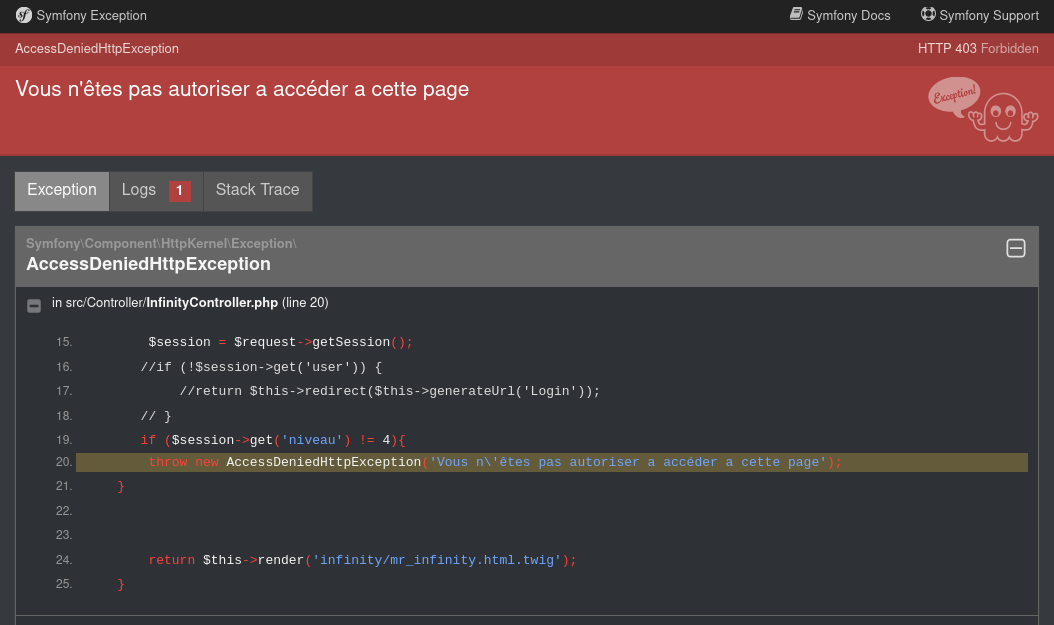
Task: Click the book icon next to Symfony Docs
Action: coord(795,14)
